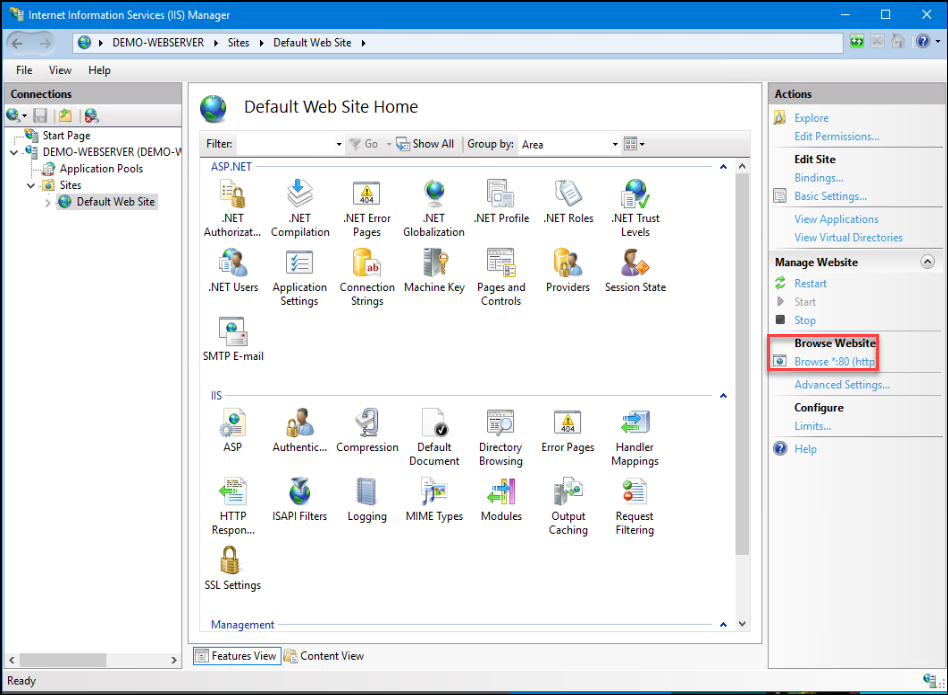The image size is (948, 695).
Task: Open the File menu
Action: [24, 70]
